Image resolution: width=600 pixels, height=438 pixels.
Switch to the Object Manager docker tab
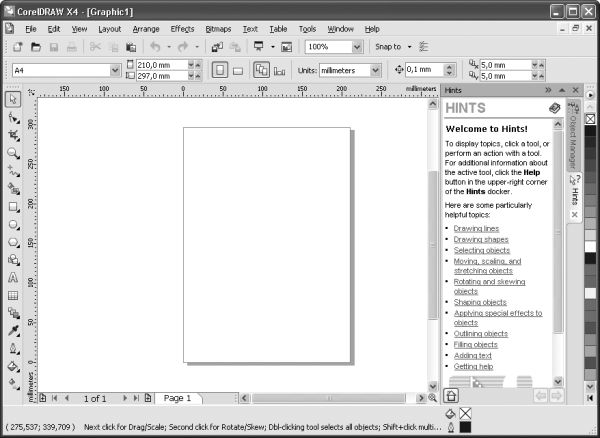pos(574,133)
